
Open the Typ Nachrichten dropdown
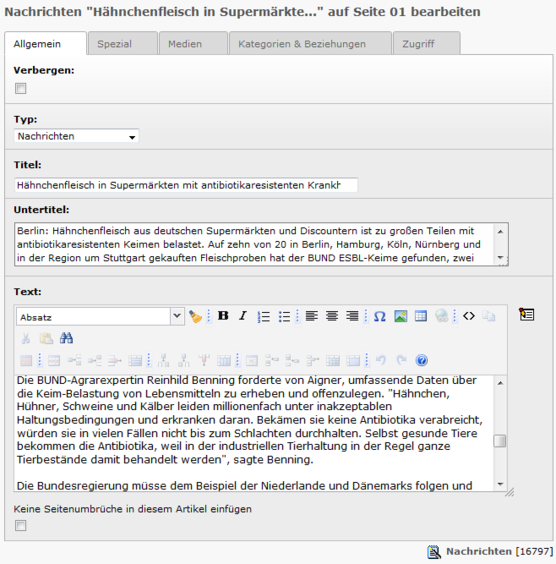pyautogui.click(x=76, y=136)
